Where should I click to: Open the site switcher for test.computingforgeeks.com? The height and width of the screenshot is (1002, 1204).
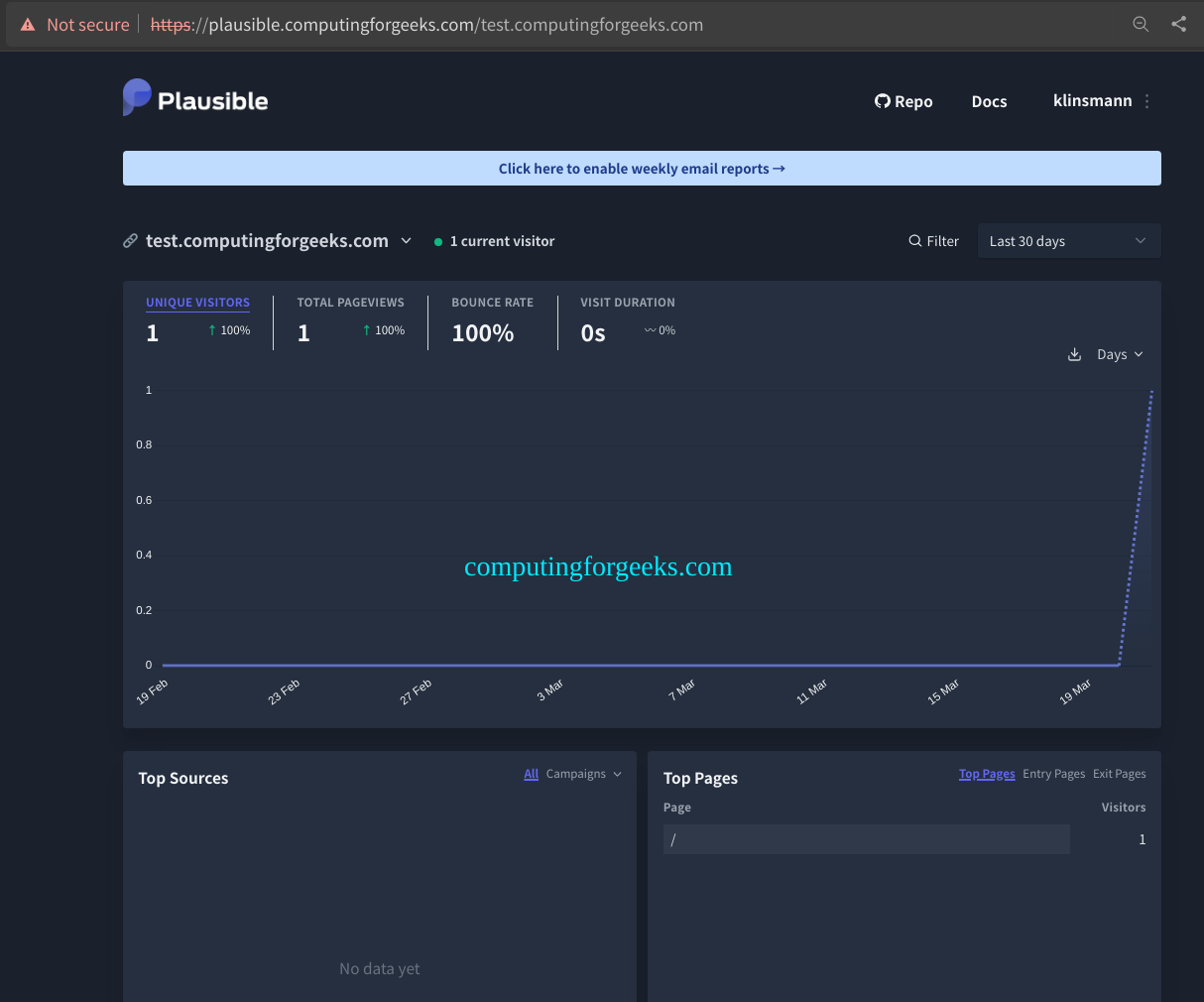click(406, 240)
